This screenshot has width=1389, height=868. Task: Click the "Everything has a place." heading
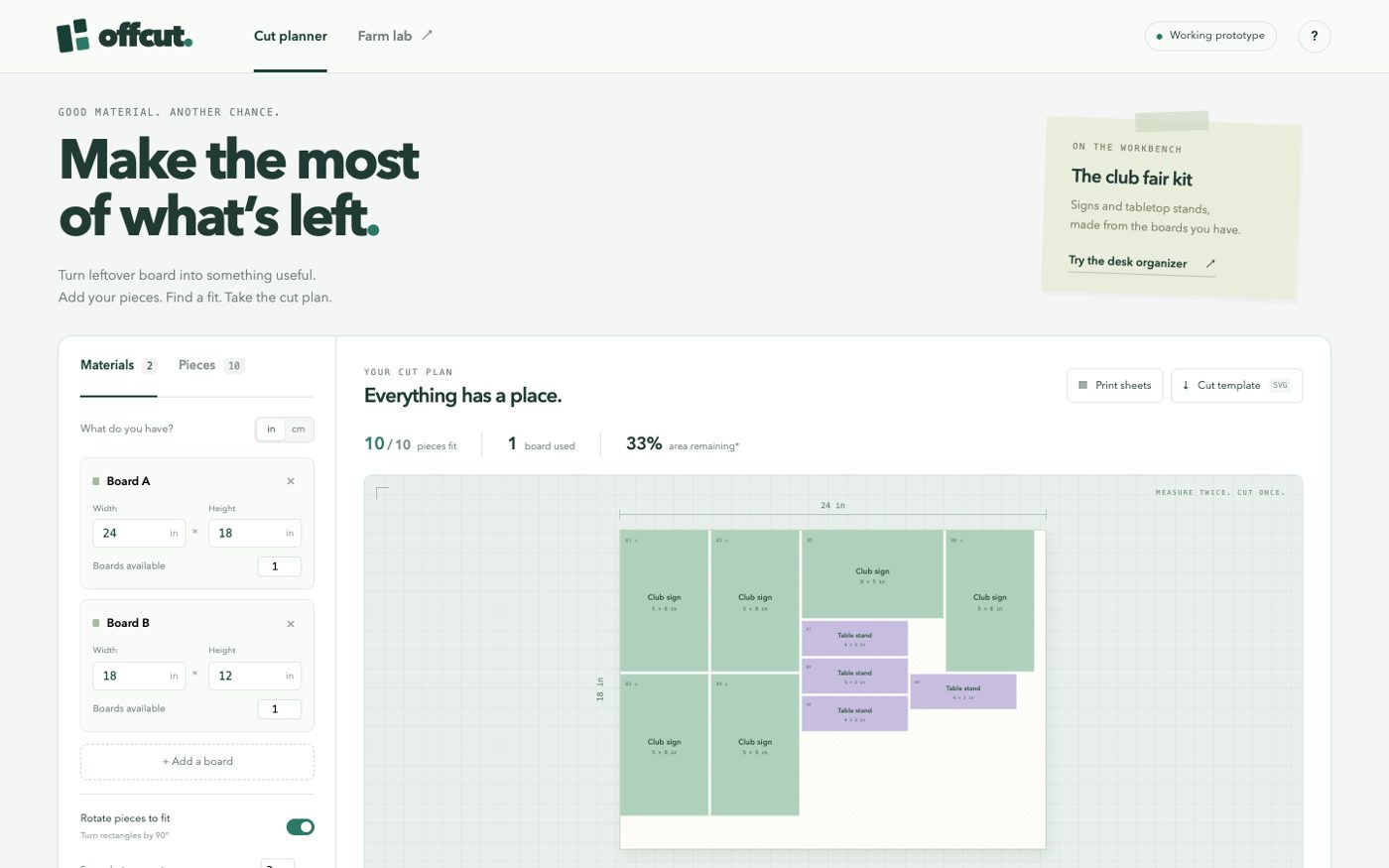462,396
